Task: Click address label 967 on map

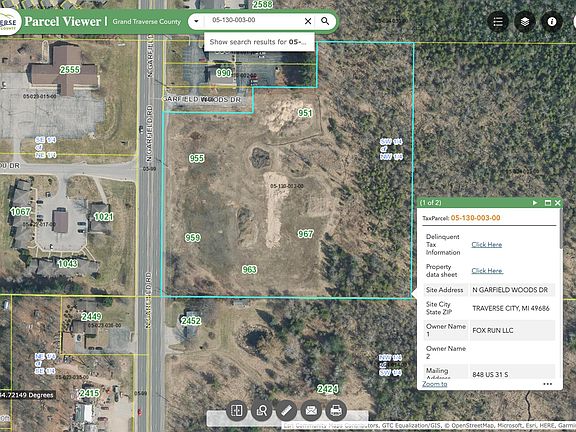Action: [x=305, y=234]
